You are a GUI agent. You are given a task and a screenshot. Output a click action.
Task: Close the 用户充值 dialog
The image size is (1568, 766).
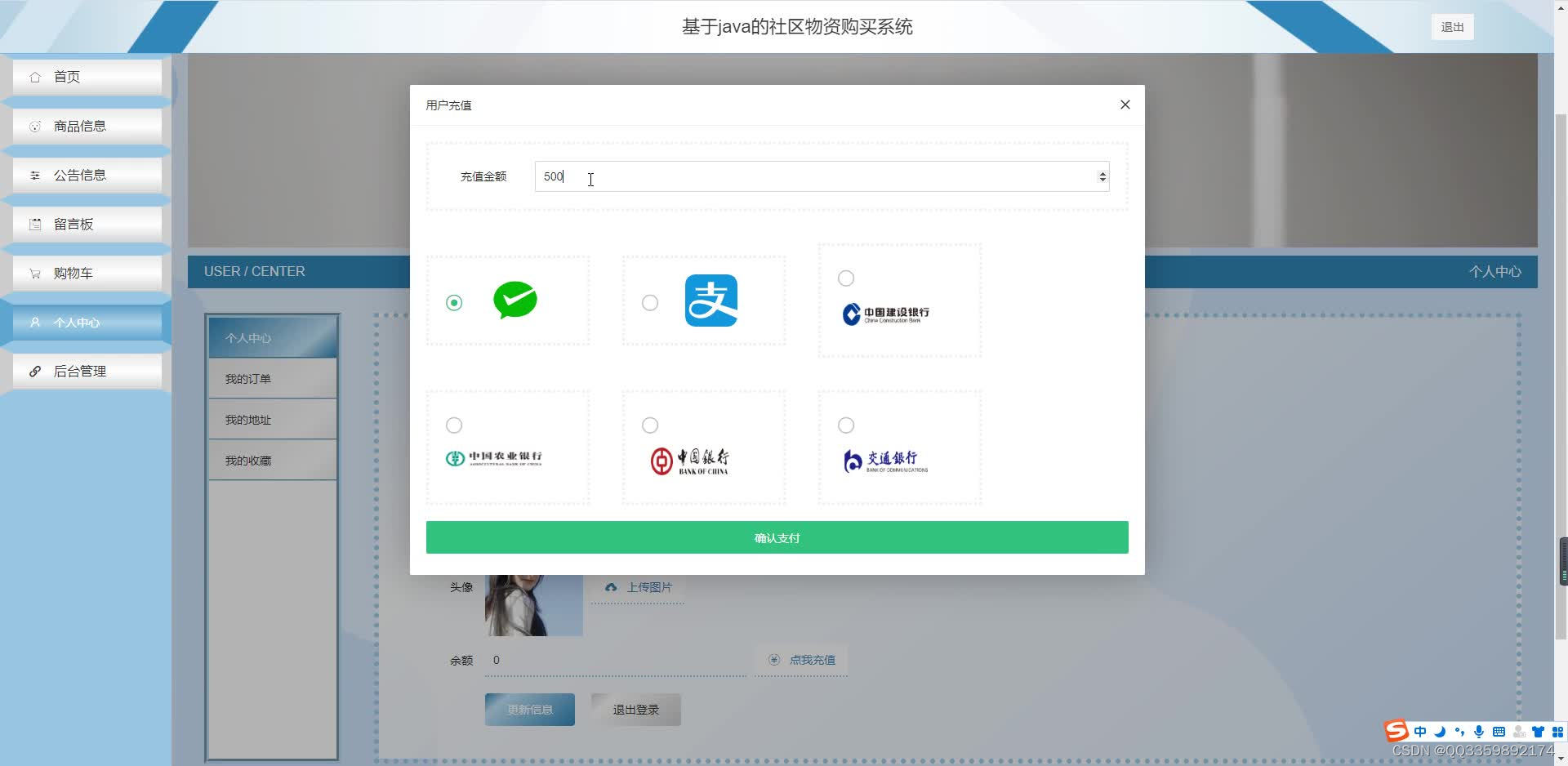point(1125,105)
